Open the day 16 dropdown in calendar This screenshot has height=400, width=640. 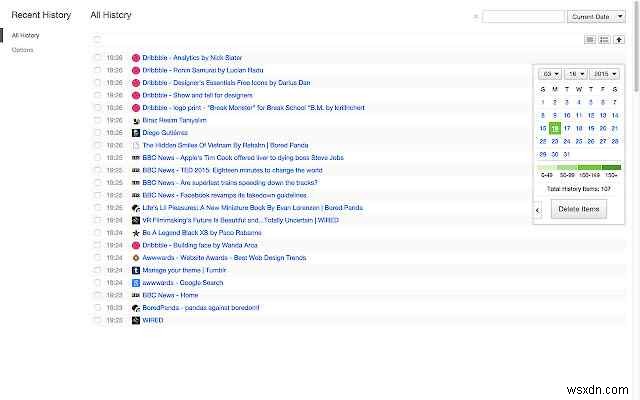576,74
